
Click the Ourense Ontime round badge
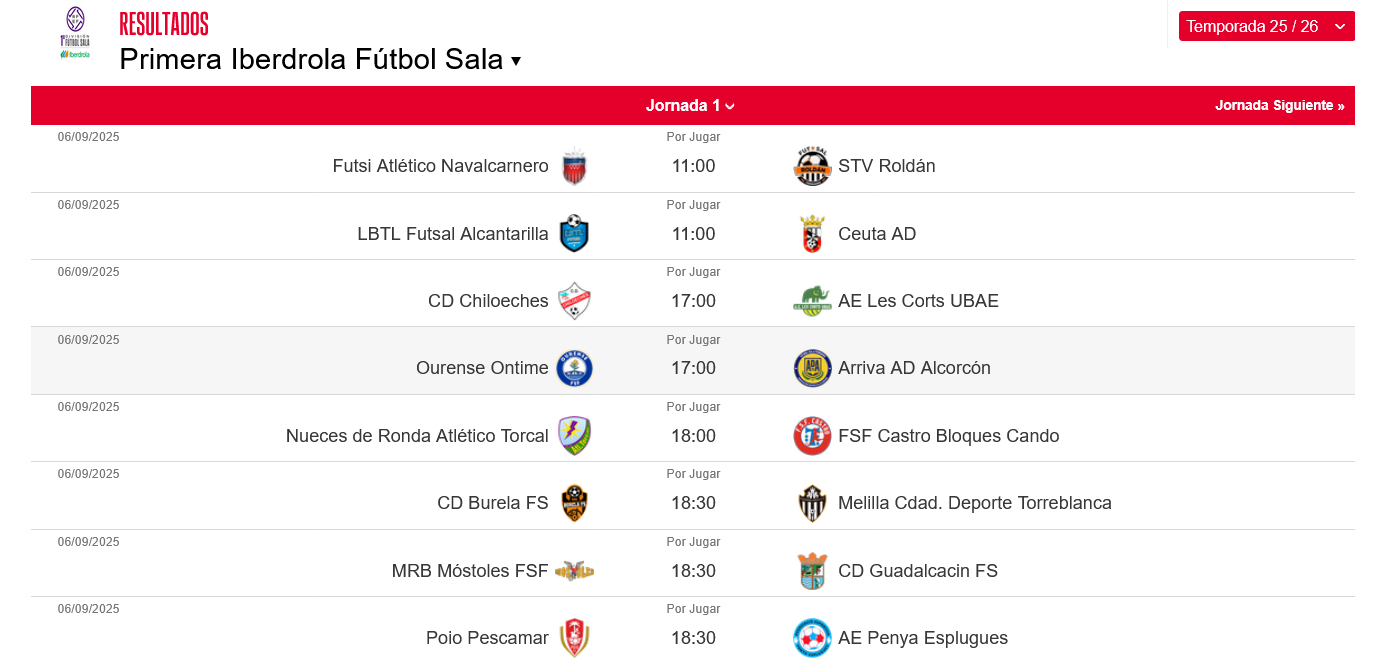tap(574, 368)
